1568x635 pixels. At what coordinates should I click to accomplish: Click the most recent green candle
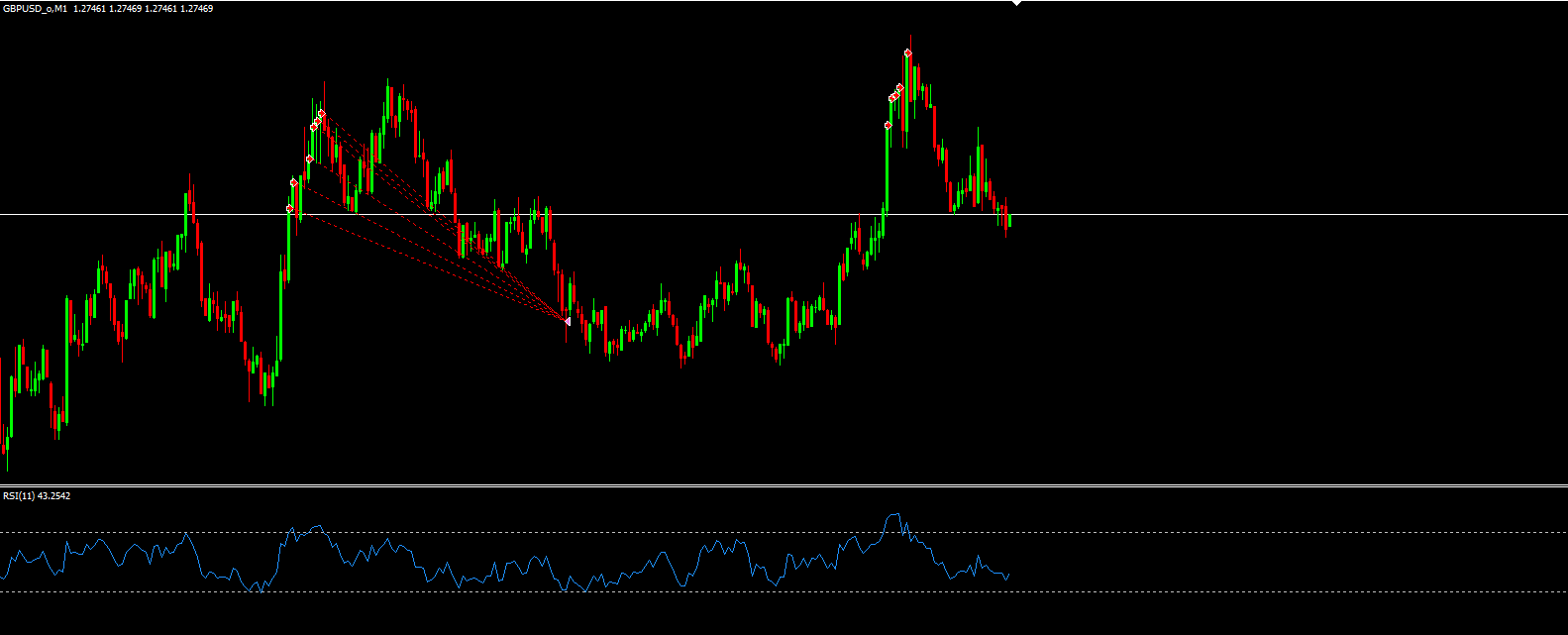pos(1009,220)
